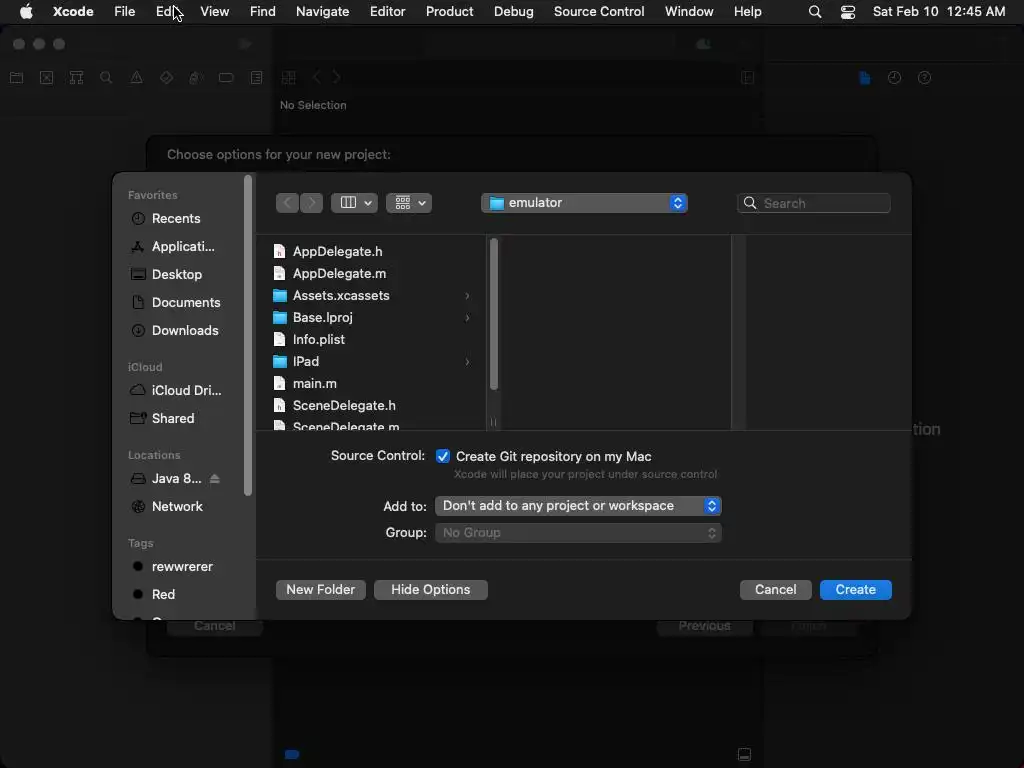Open the Help menu

click(x=747, y=11)
